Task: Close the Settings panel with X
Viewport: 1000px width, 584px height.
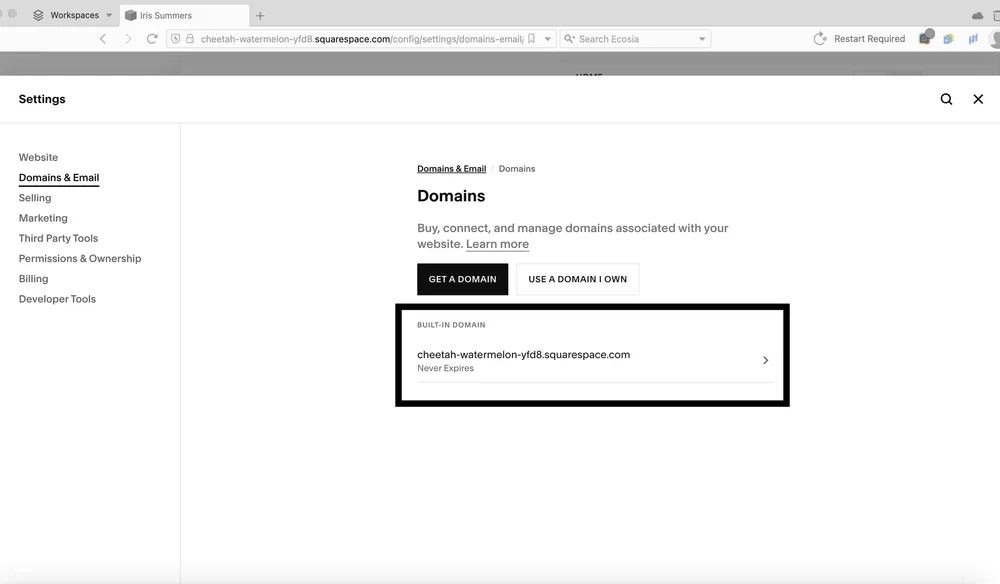Action: point(978,99)
